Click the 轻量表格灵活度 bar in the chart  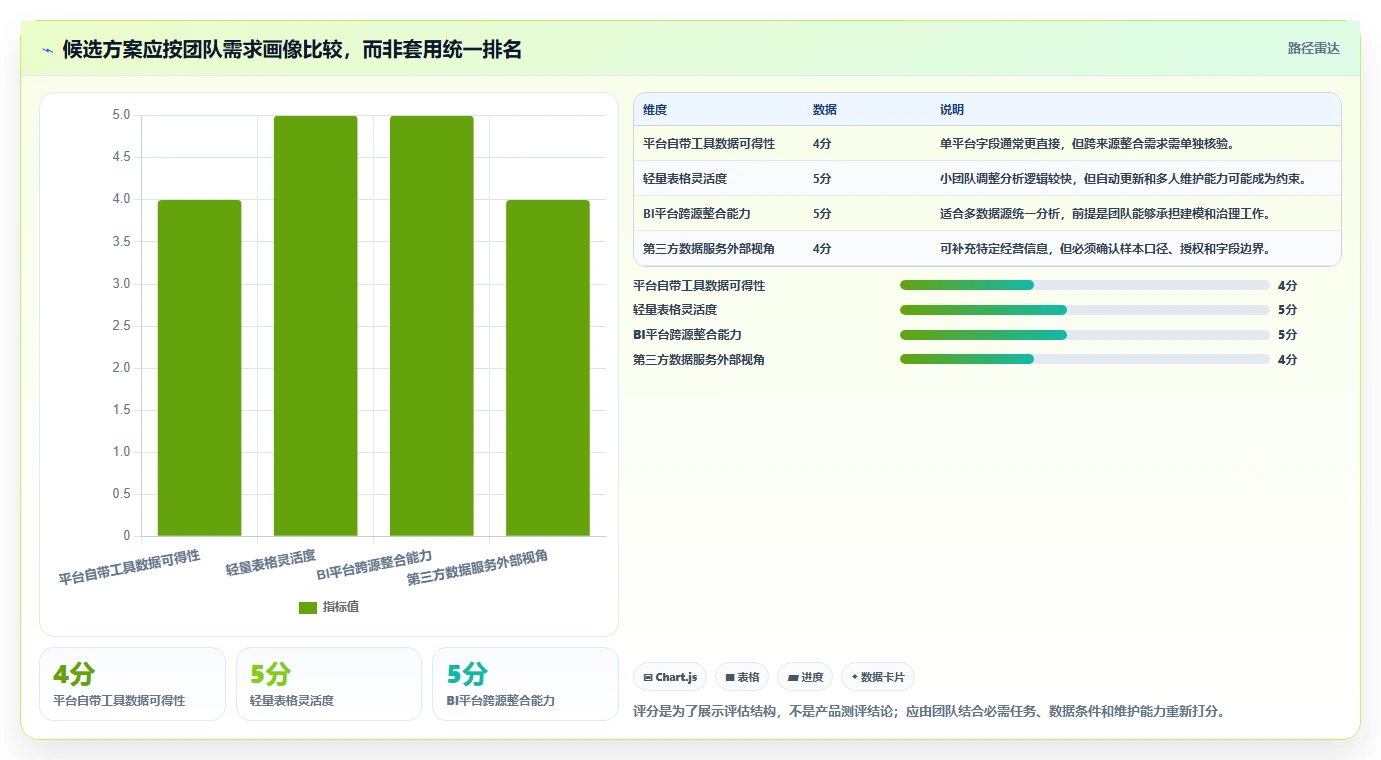[316, 326]
